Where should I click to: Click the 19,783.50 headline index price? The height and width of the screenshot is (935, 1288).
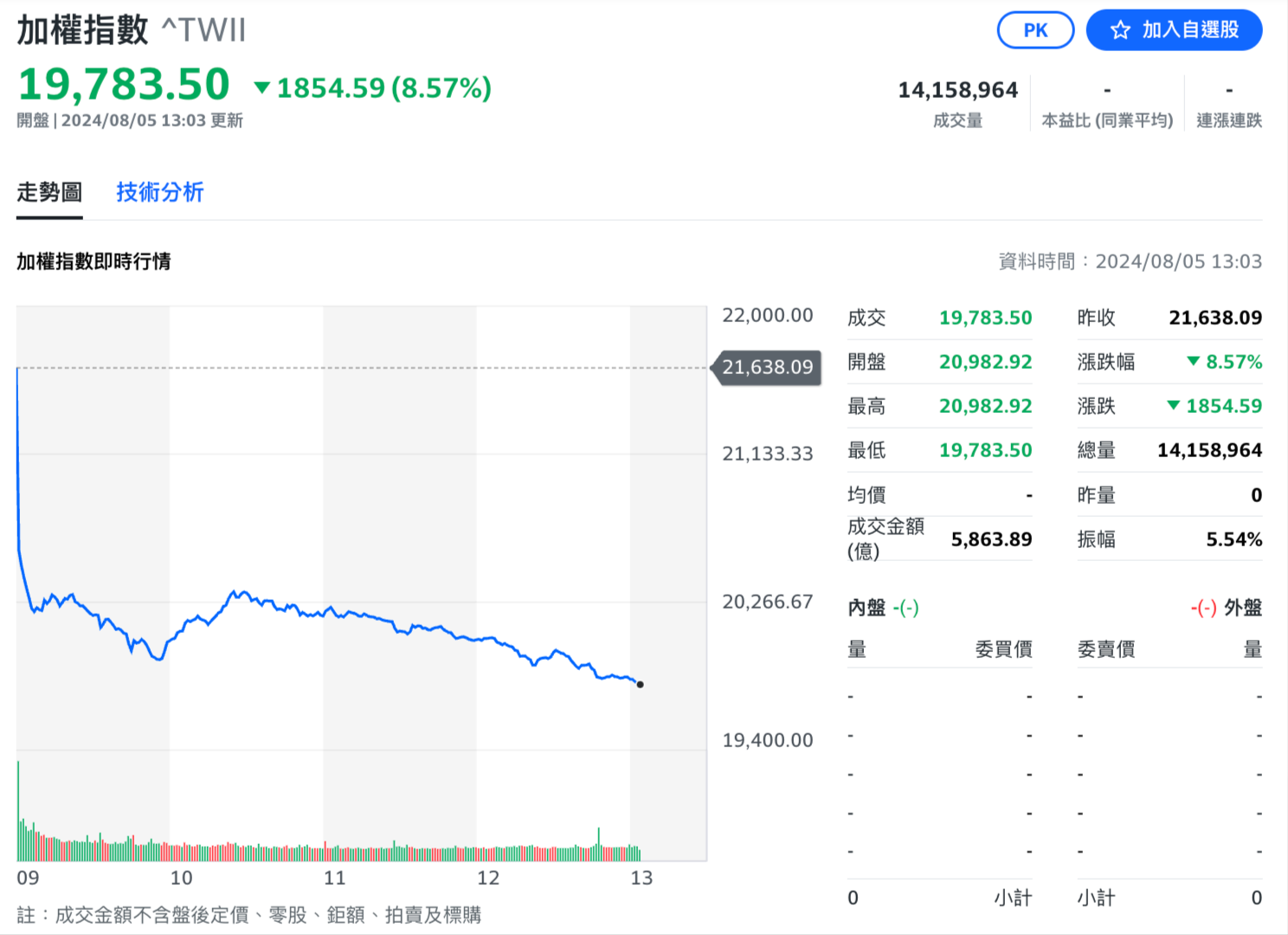coord(124,85)
